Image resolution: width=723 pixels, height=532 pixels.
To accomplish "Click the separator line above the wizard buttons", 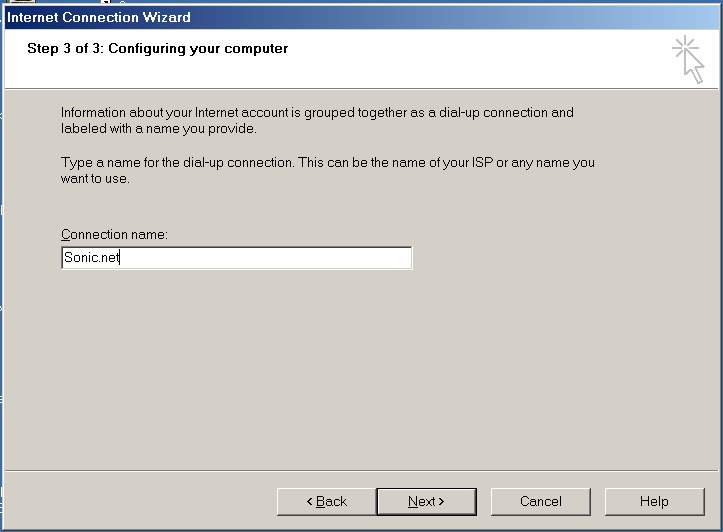I will 360,471.
